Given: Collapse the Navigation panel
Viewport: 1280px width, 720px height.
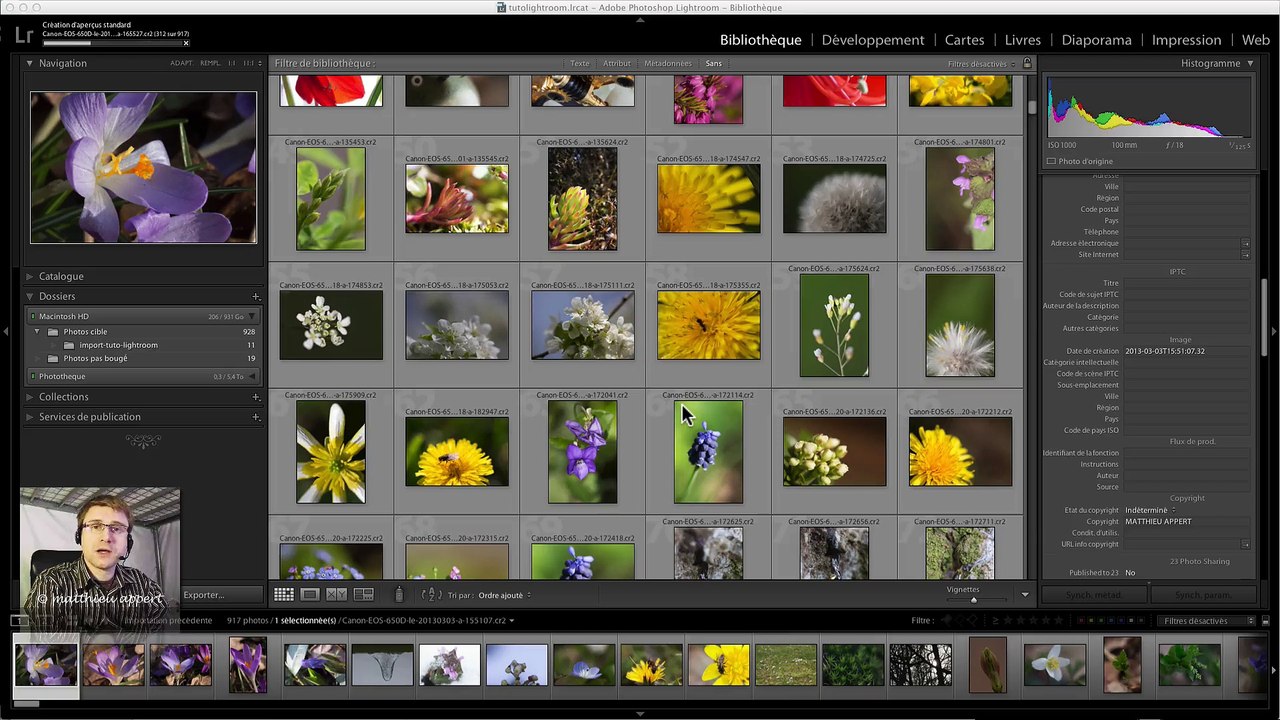Looking at the screenshot, I should click(x=29, y=63).
